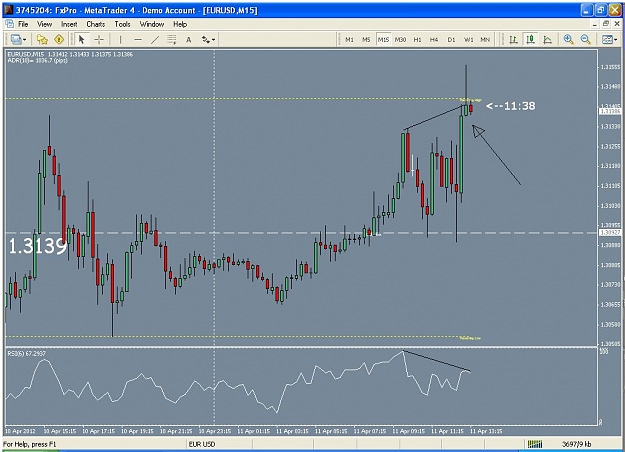Open the Tools menu
Image resolution: width=625 pixels, height=452 pixels.
(122, 24)
